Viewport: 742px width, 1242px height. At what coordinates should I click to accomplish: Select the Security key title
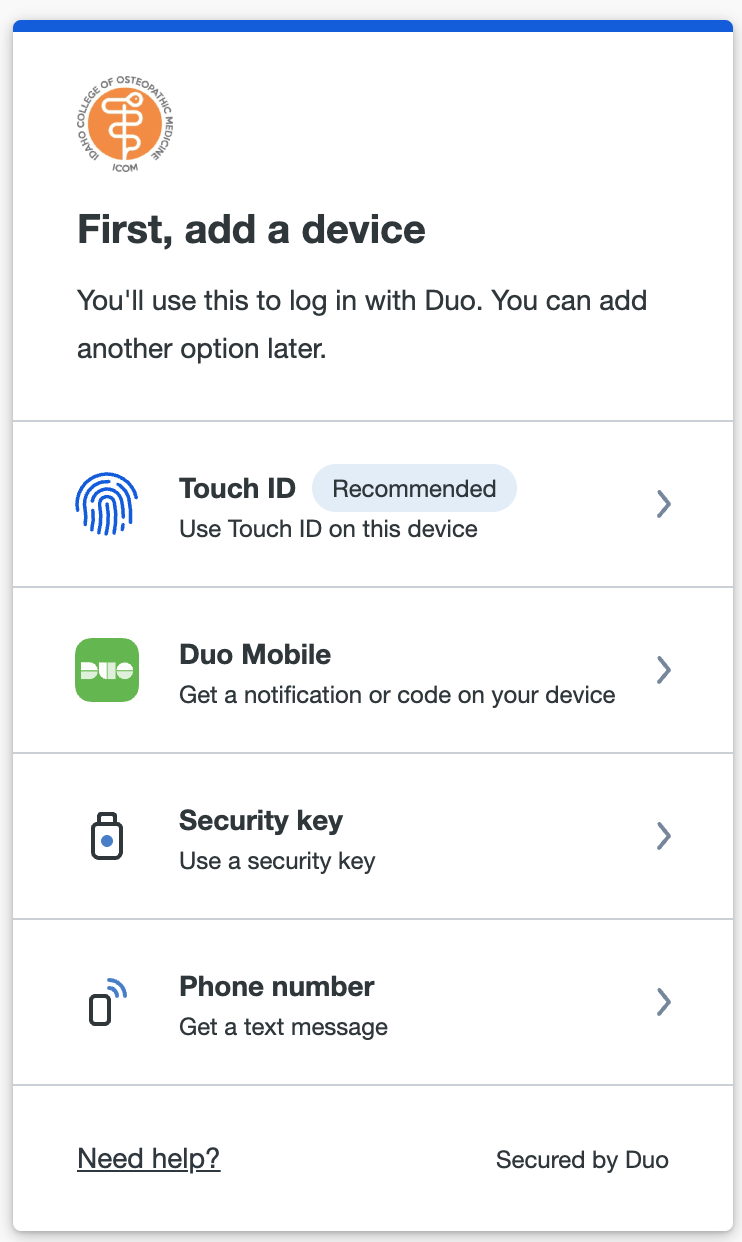(261, 820)
